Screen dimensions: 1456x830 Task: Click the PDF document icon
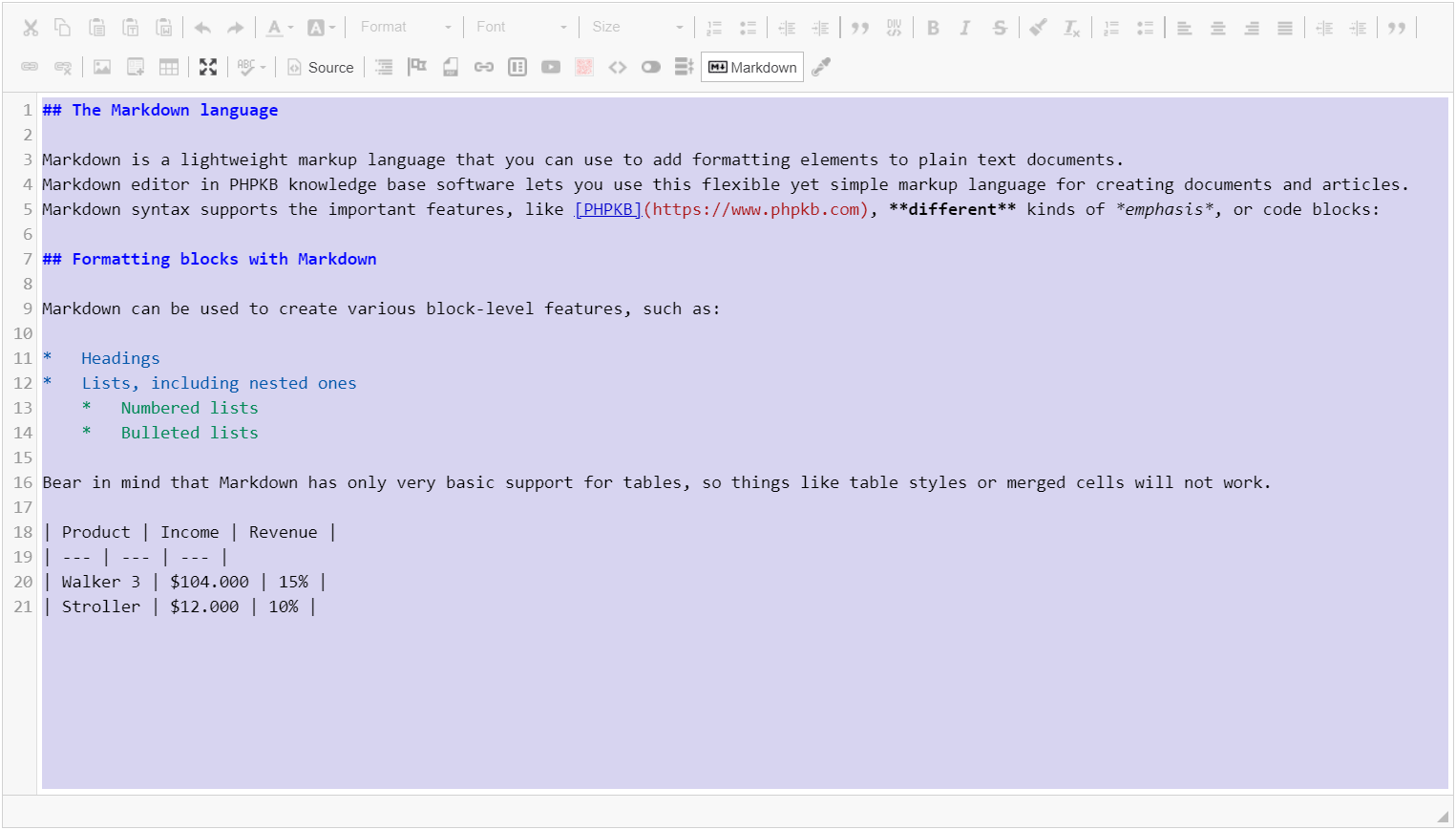[451, 67]
